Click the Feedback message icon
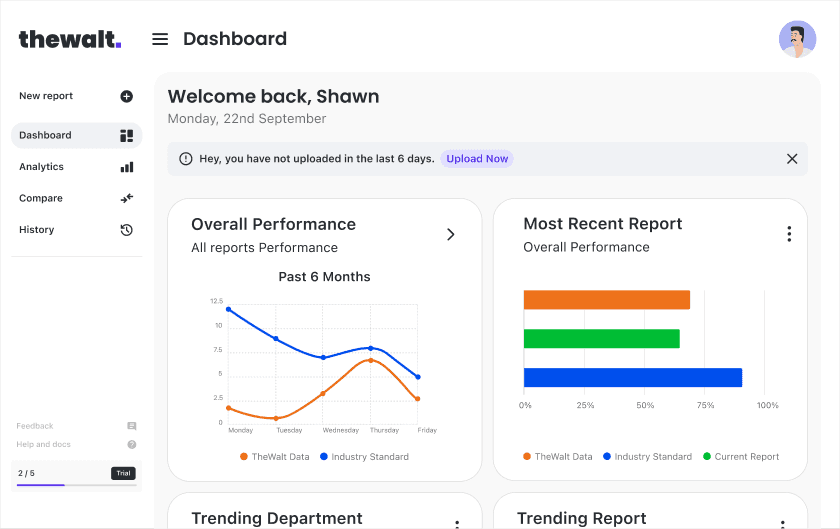The width and height of the screenshot is (840, 529). [x=132, y=426]
